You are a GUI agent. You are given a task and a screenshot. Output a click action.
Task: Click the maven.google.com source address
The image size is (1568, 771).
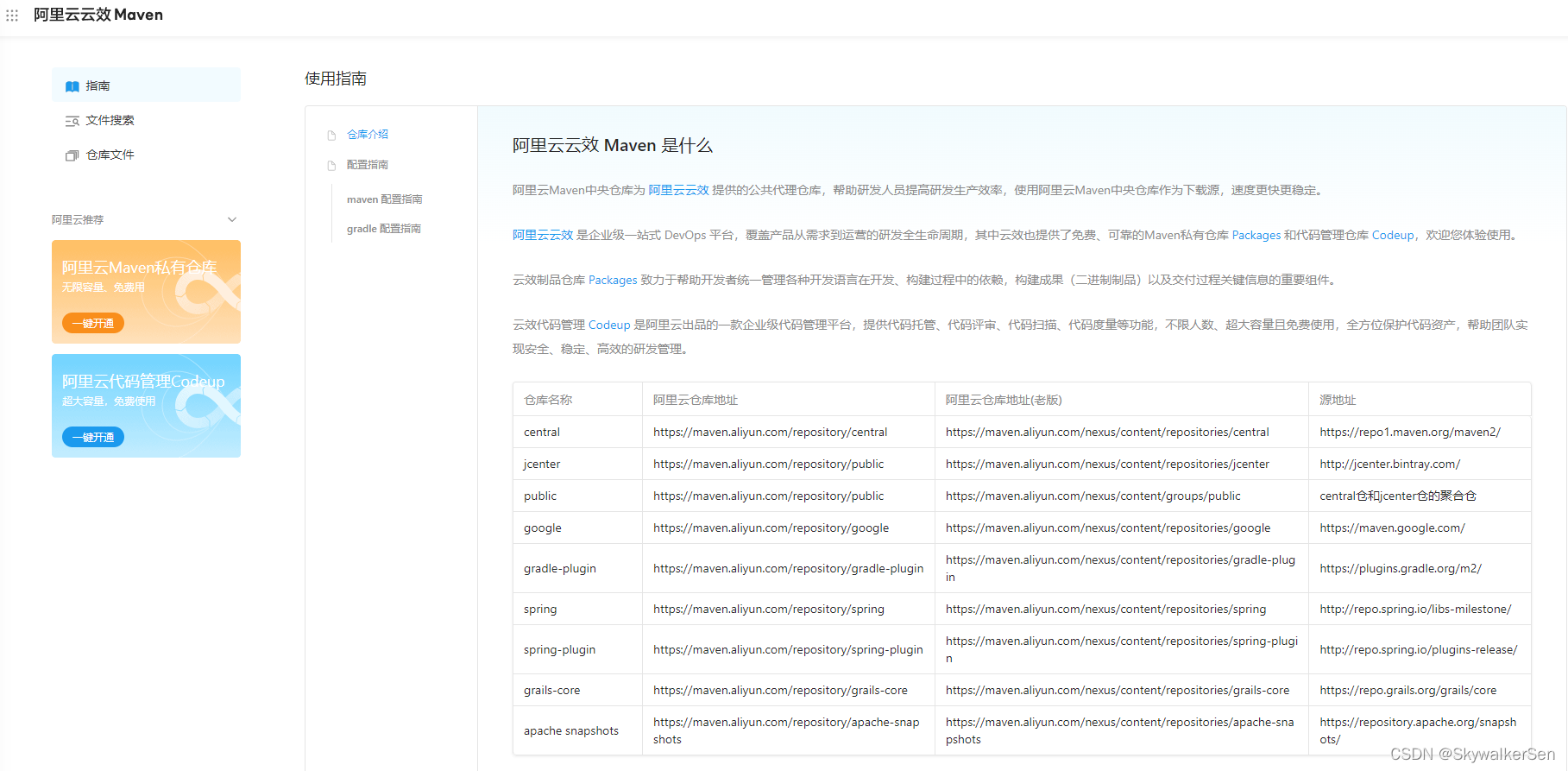point(1392,528)
